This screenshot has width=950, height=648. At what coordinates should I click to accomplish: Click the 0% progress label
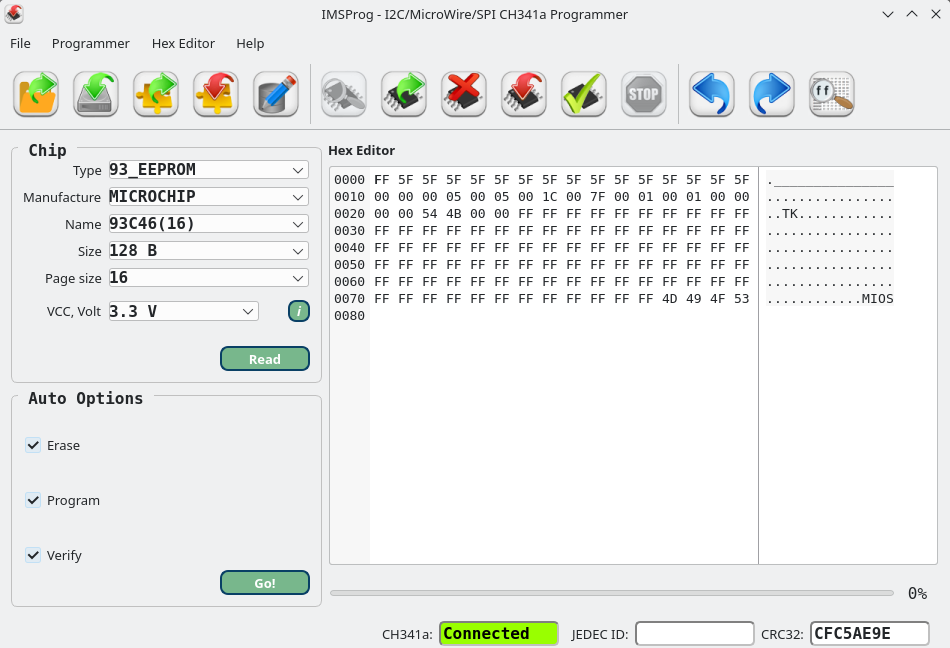[x=917, y=593]
